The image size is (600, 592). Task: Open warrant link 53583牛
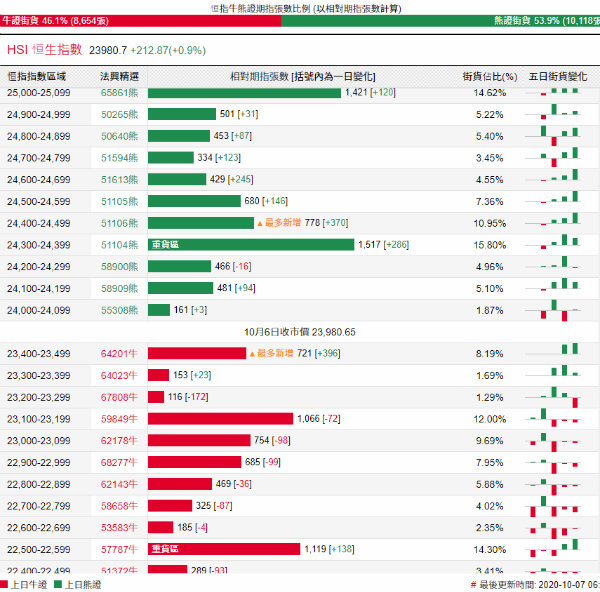click(x=119, y=528)
